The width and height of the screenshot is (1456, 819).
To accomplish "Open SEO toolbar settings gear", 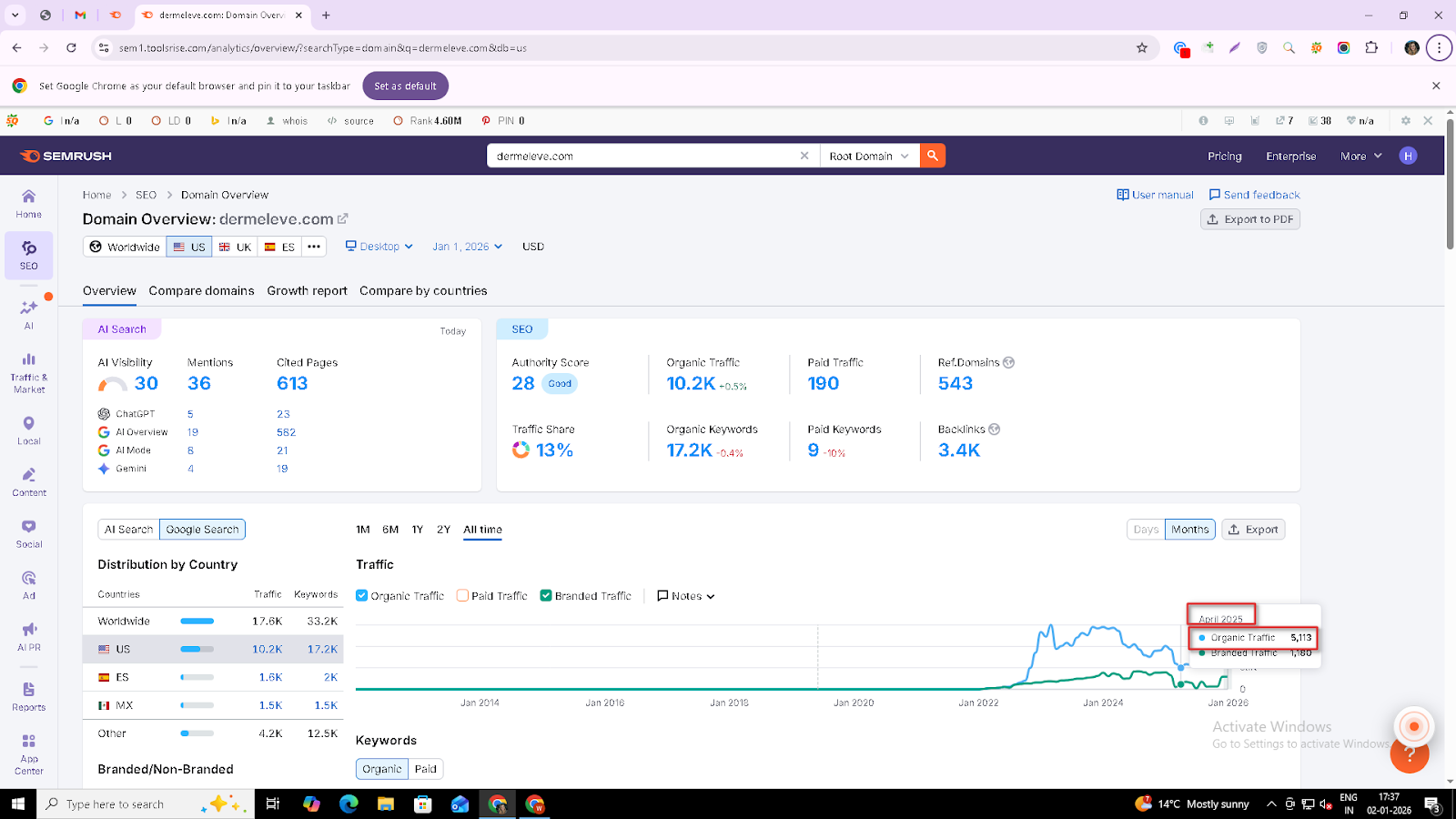I will tap(1406, 120).
